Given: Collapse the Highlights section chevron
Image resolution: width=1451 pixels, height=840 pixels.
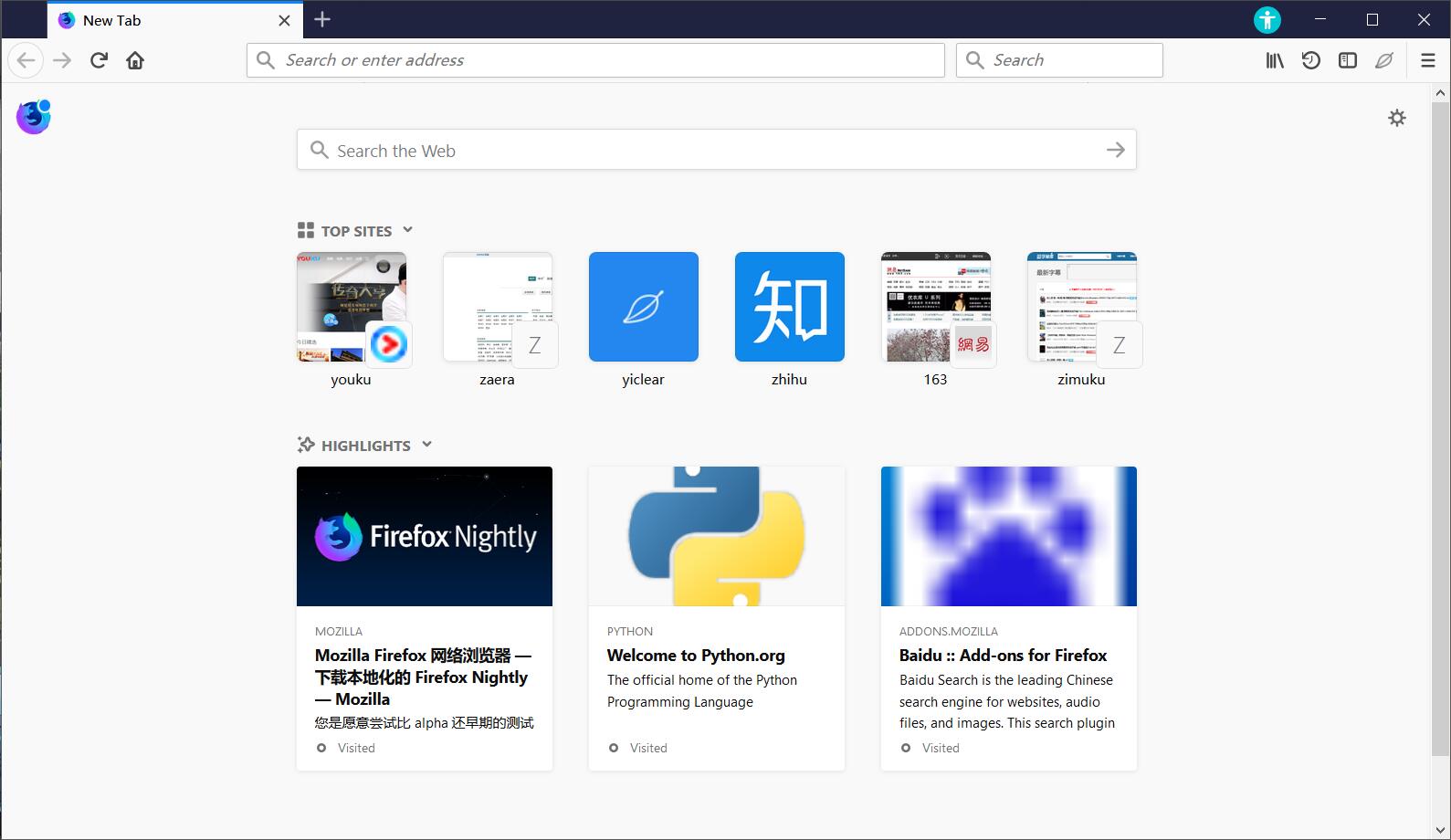Looking at the screenshot, I should (x=426, y=445).
